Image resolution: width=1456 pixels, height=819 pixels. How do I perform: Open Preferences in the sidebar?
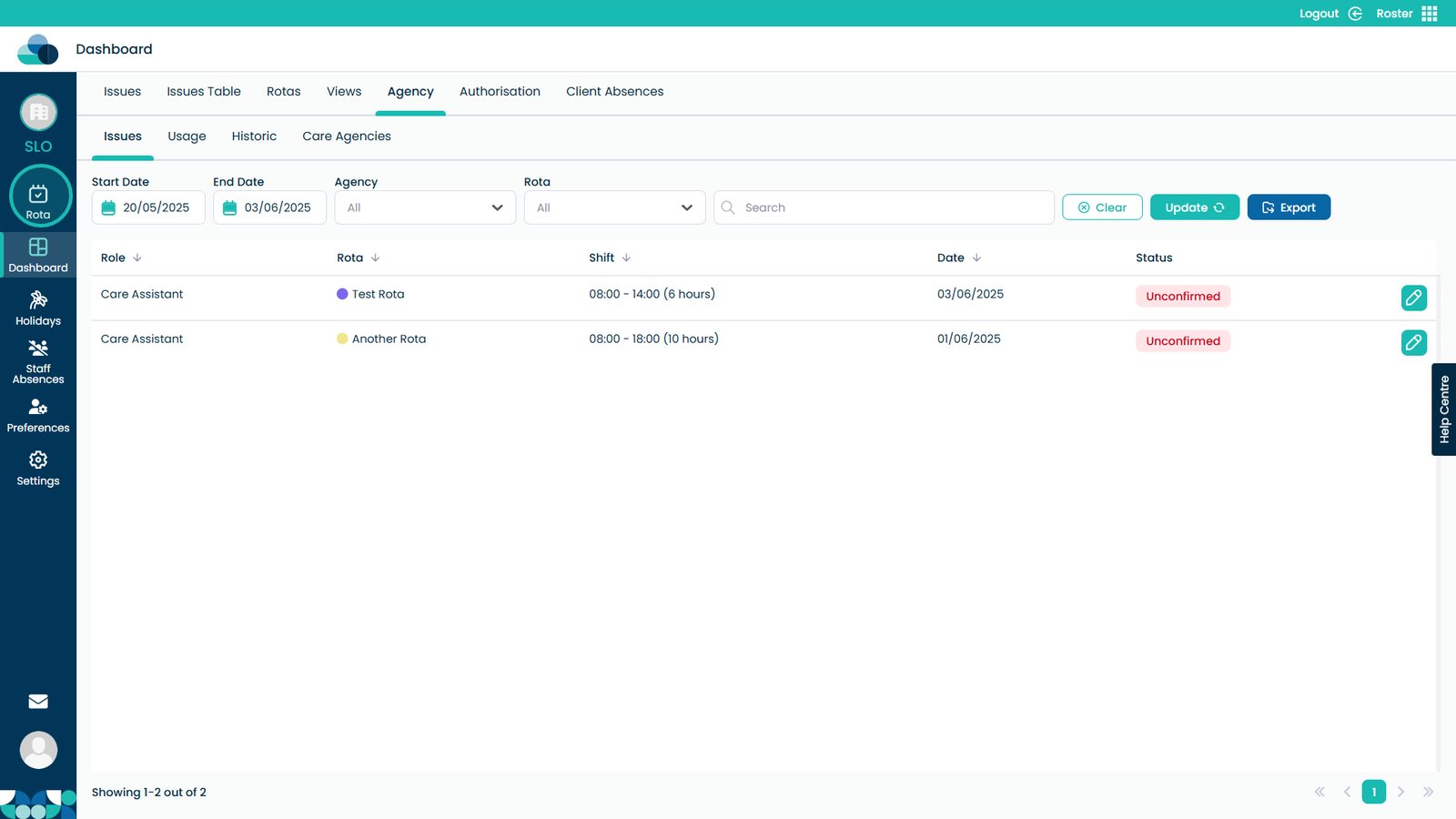(38, 415)
